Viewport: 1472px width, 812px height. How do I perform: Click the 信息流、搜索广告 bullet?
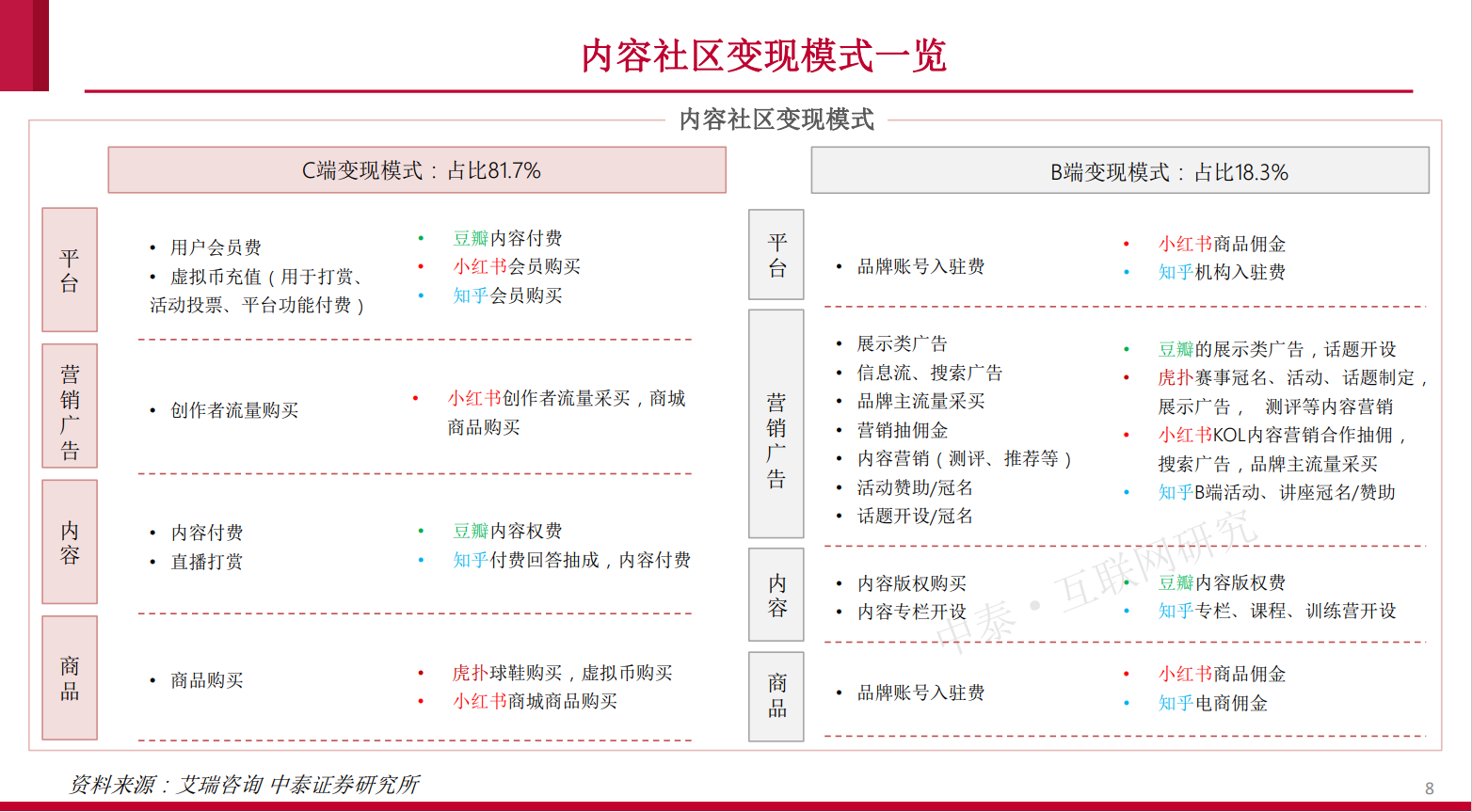pos(930,373)
